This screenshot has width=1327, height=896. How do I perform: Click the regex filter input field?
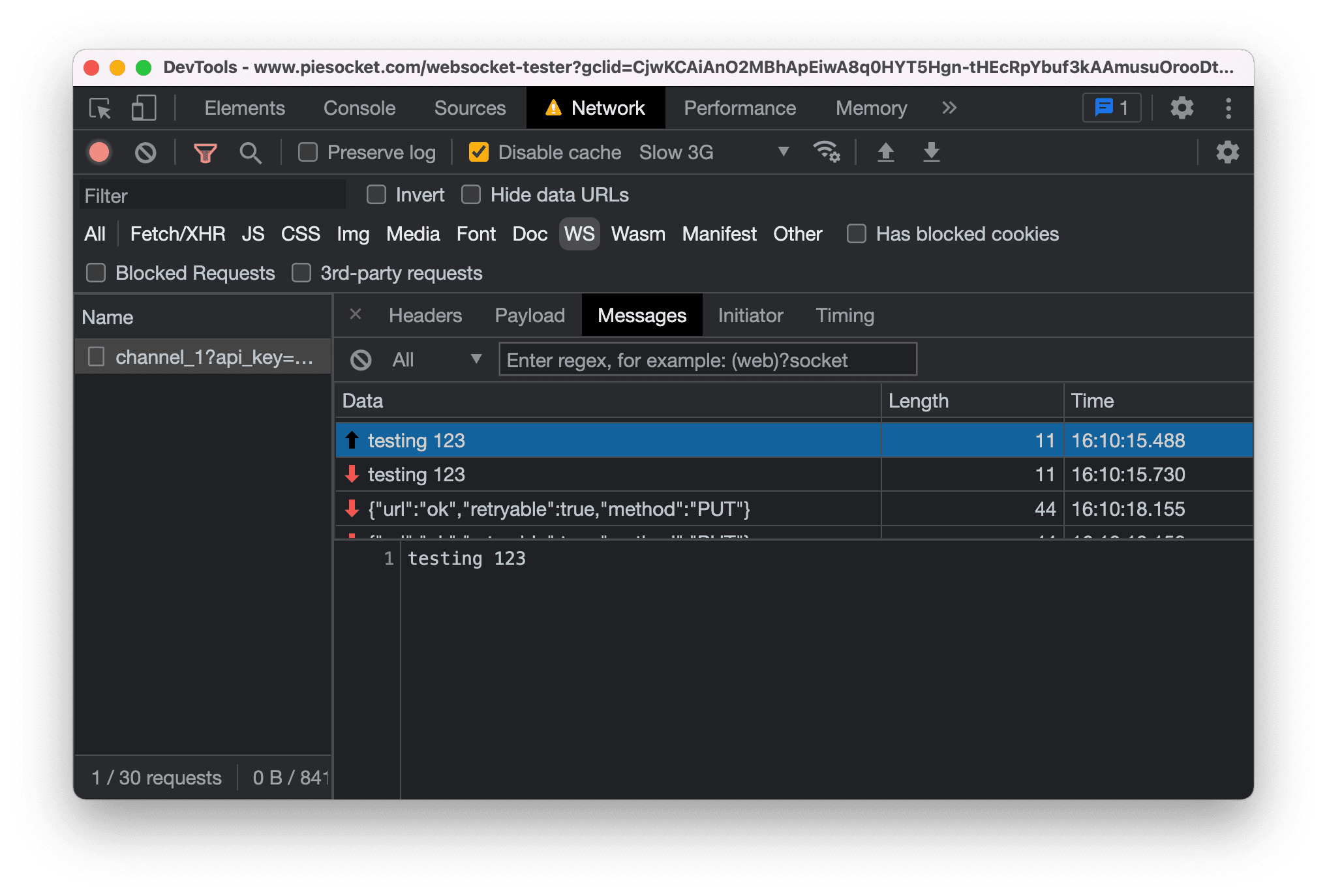click(x=706, y=360)
